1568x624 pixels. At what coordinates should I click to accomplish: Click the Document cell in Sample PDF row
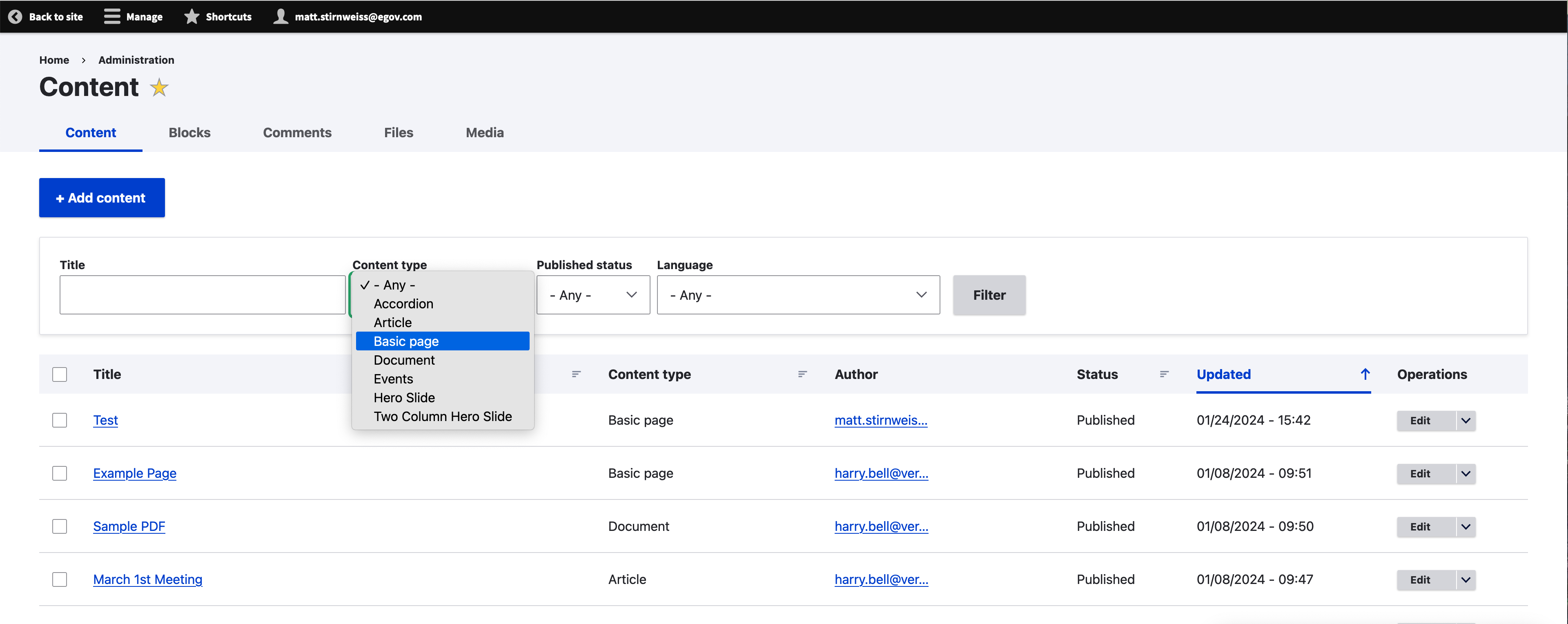point(639,526)
